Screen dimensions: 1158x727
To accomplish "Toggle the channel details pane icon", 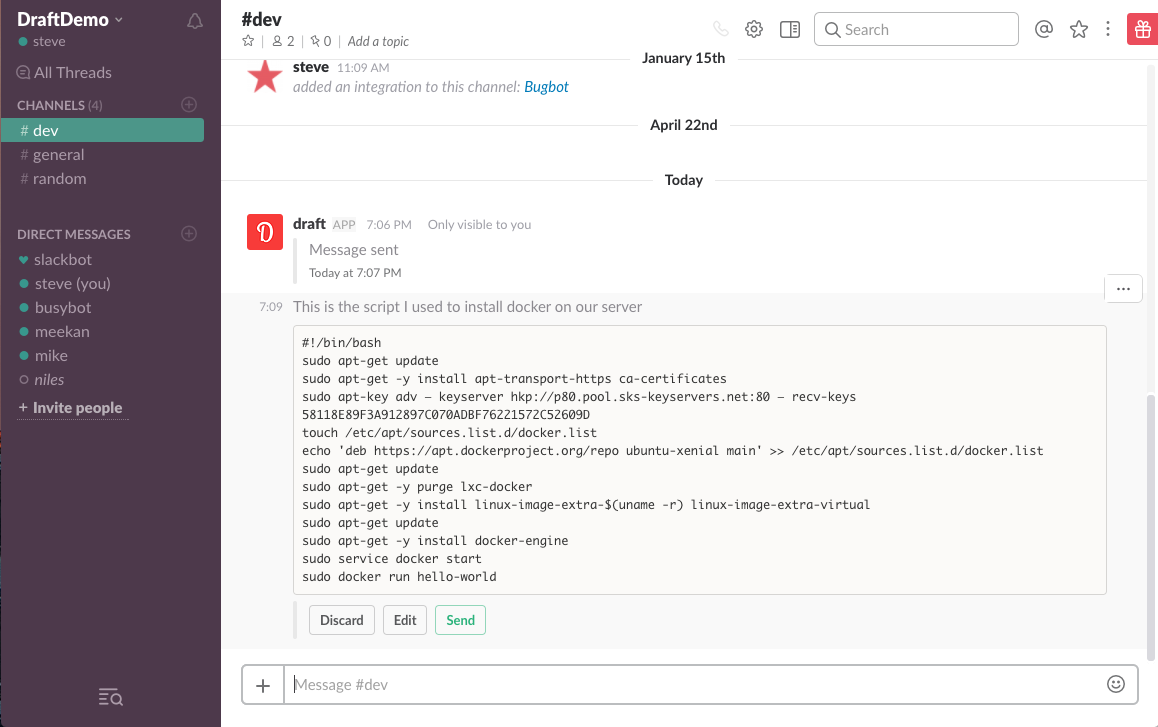I will point(790,30).
